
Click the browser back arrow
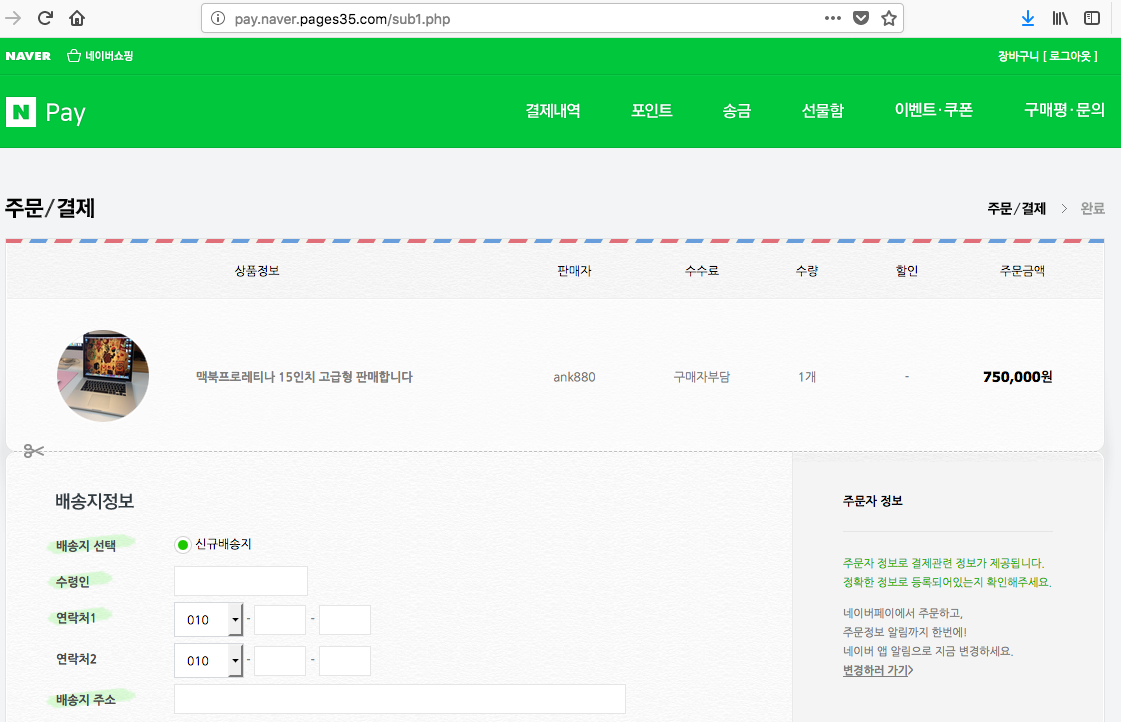(x=14, y=17)
